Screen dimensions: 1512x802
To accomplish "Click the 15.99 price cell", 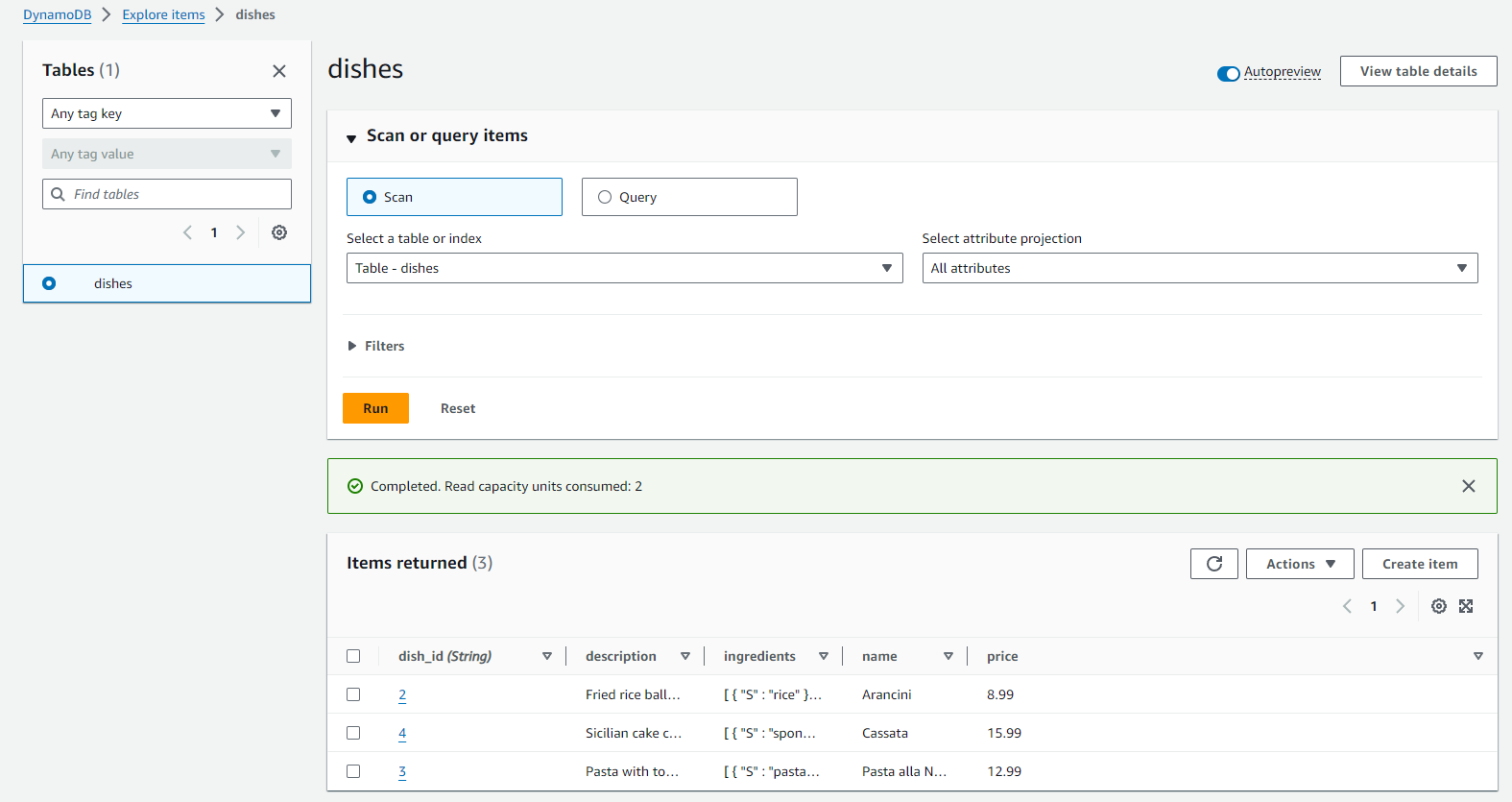I will [1004, 733].
